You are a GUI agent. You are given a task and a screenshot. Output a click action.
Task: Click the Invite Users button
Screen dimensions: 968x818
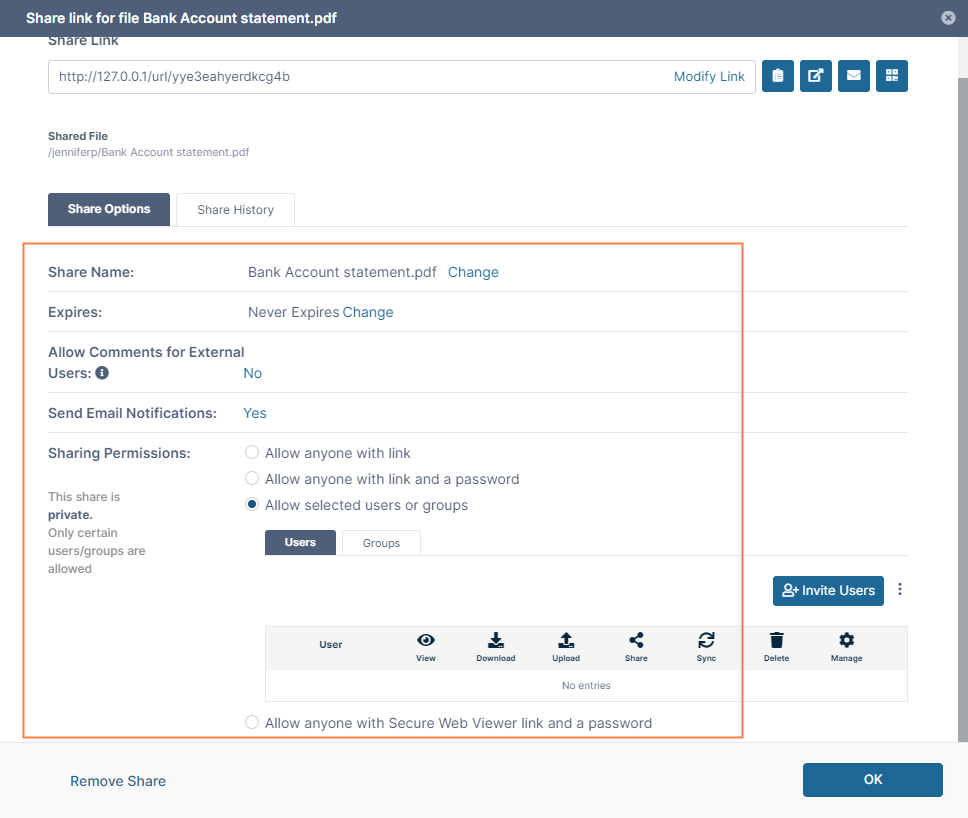(828, 590)
